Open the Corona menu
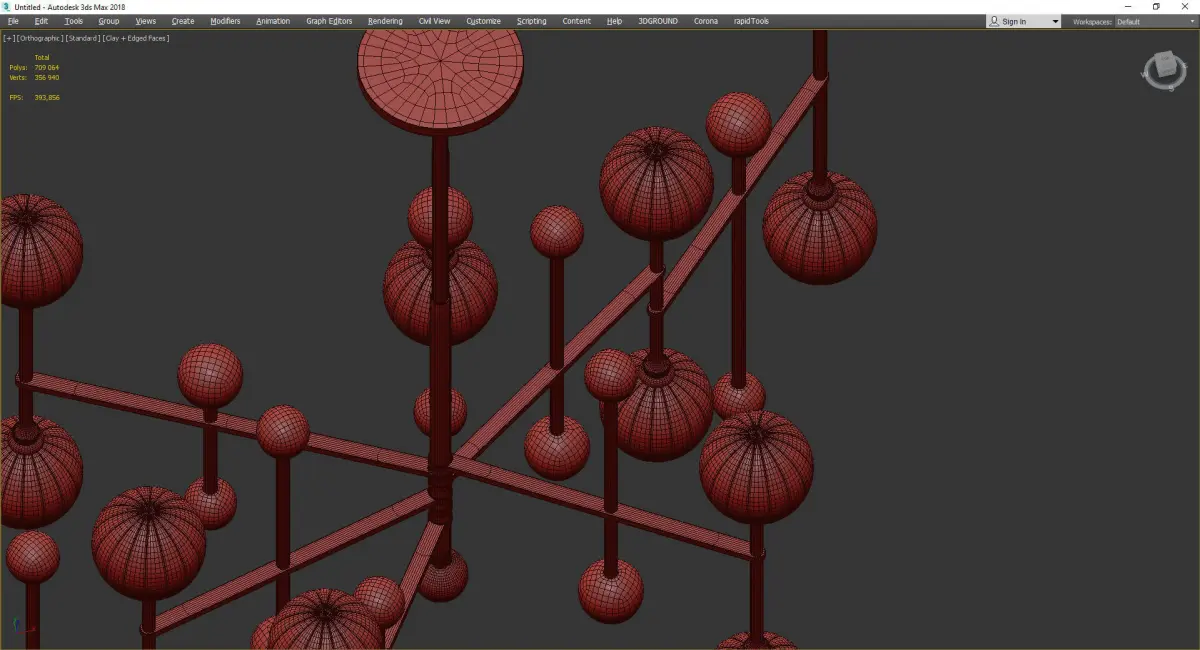The width and height of the screenshot is (1200, 650). (706, 21)
